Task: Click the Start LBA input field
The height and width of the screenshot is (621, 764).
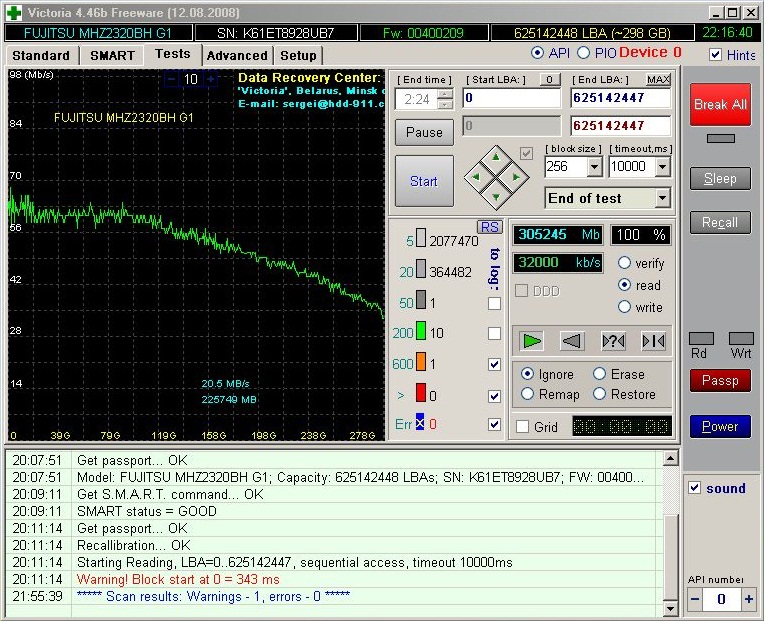Action: click(x=512, y=98)
